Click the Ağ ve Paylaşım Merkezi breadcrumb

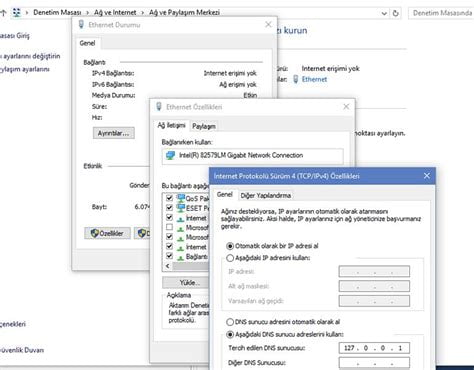(x=184, y=13)
